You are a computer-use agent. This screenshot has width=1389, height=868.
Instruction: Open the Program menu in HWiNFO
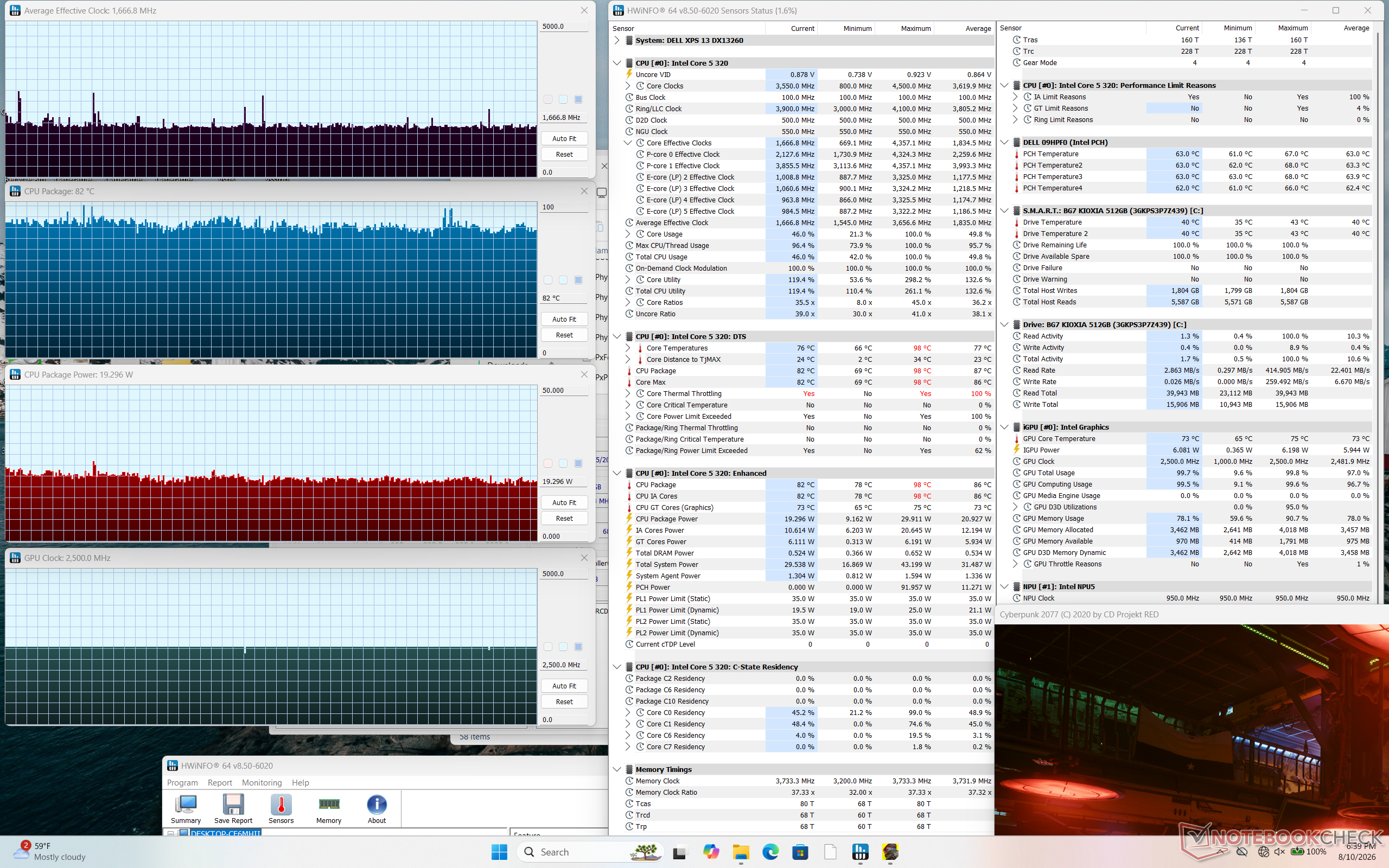tap(182, 782)
